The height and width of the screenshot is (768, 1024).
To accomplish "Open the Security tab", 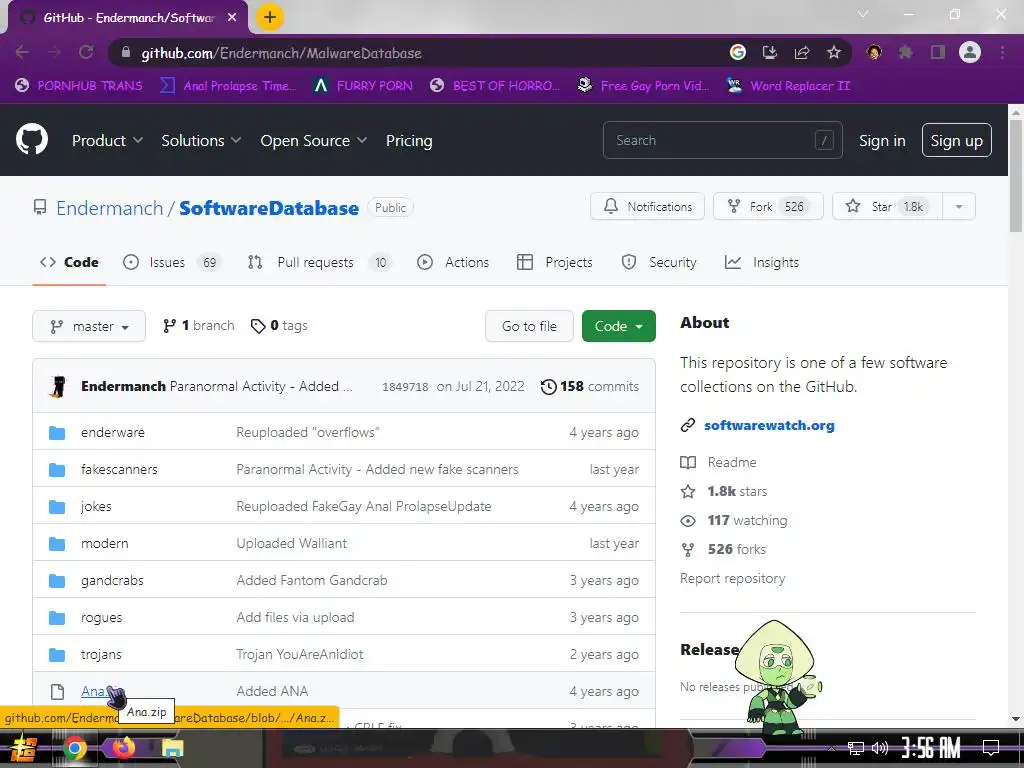I will click(659, 263).
